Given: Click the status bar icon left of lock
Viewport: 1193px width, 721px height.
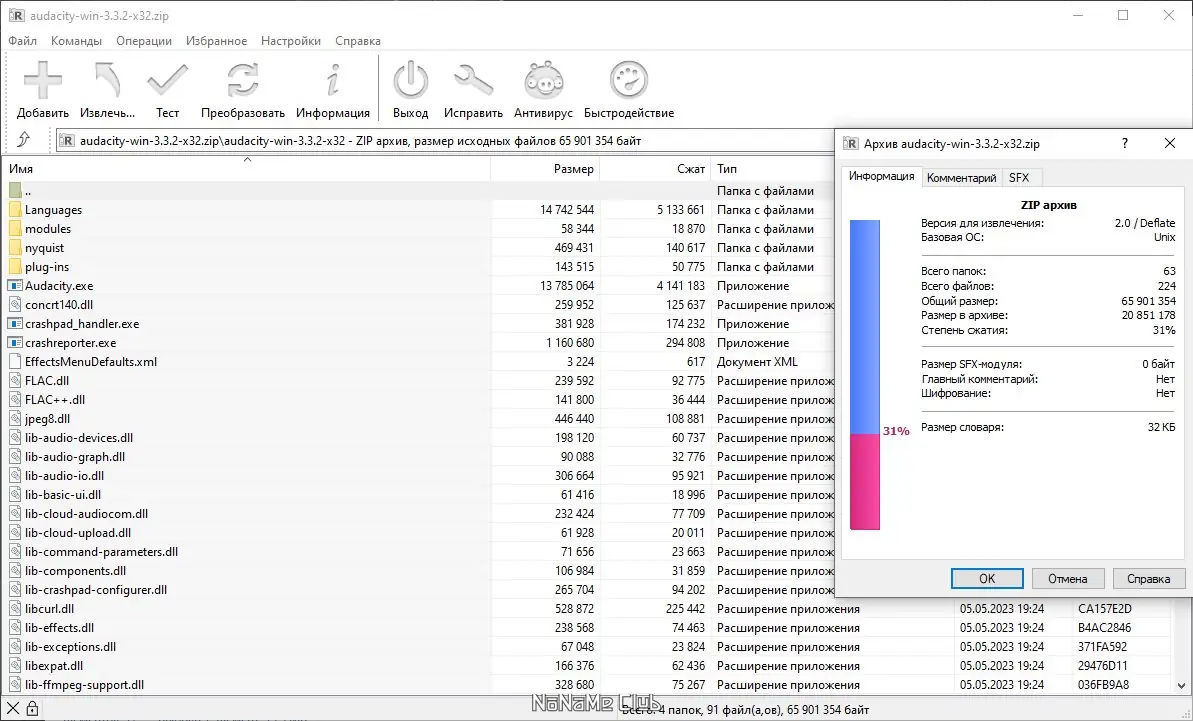Looking at the screenshot, I should 13,710.
